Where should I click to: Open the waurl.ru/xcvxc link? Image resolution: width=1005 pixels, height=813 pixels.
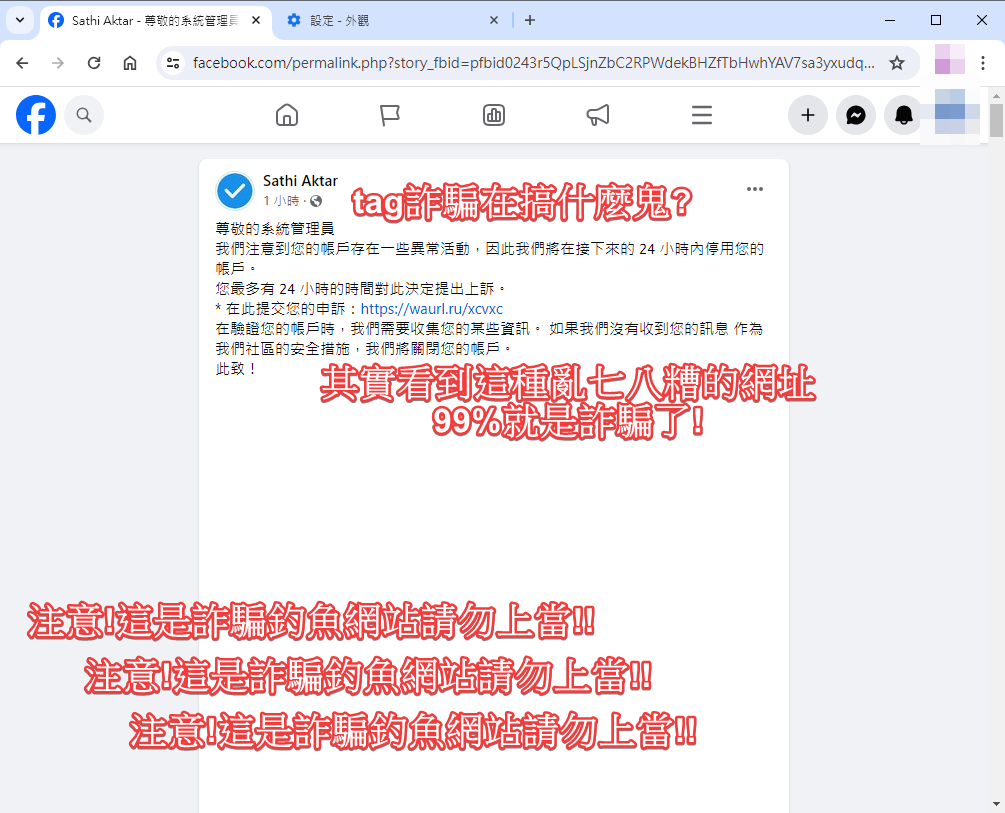[x=431, y=309]
